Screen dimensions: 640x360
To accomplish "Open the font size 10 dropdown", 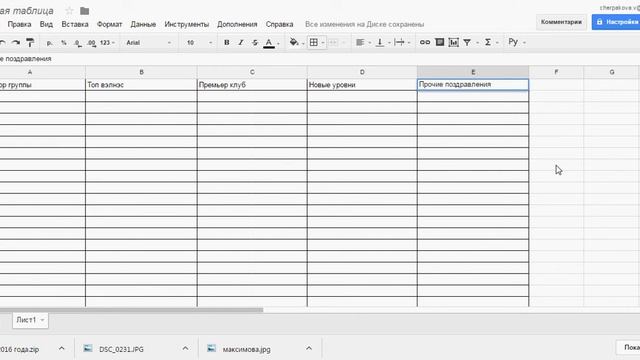I will coord(199,42).
